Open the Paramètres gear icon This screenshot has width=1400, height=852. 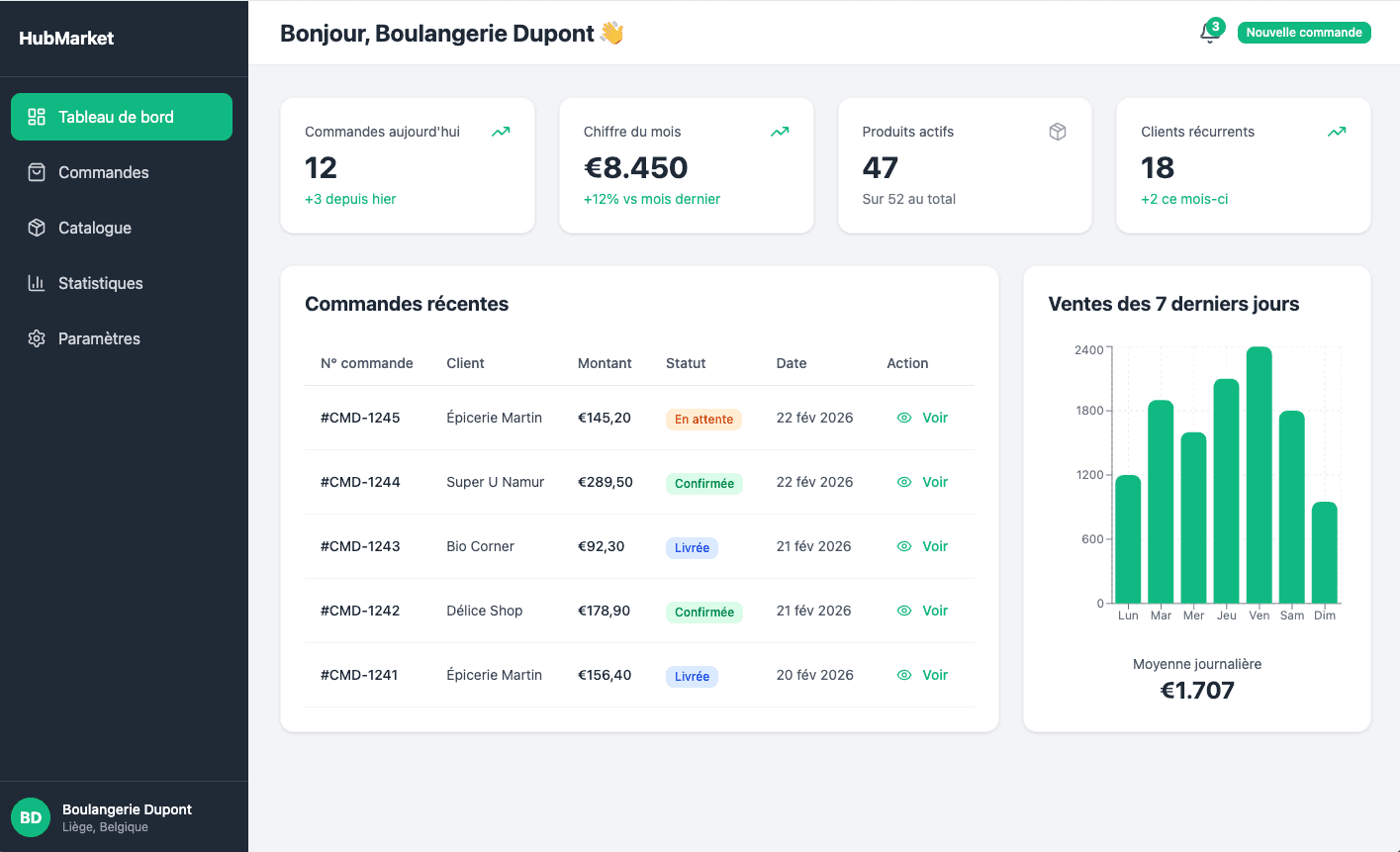pos(37,338)
